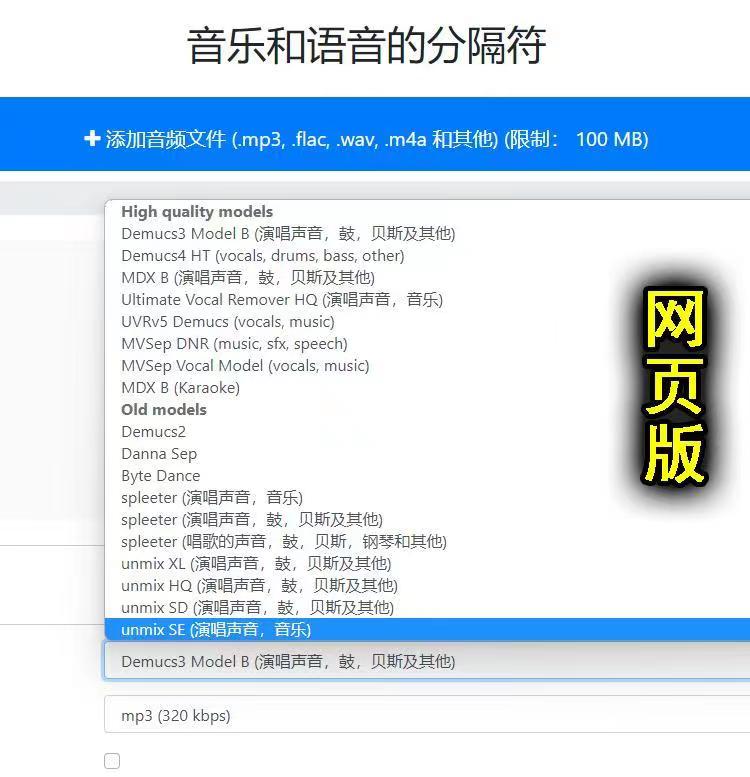Click the 添加音频文件 upload button
The width and height of the screenshot is (750, 777).
tap(375, 134)
